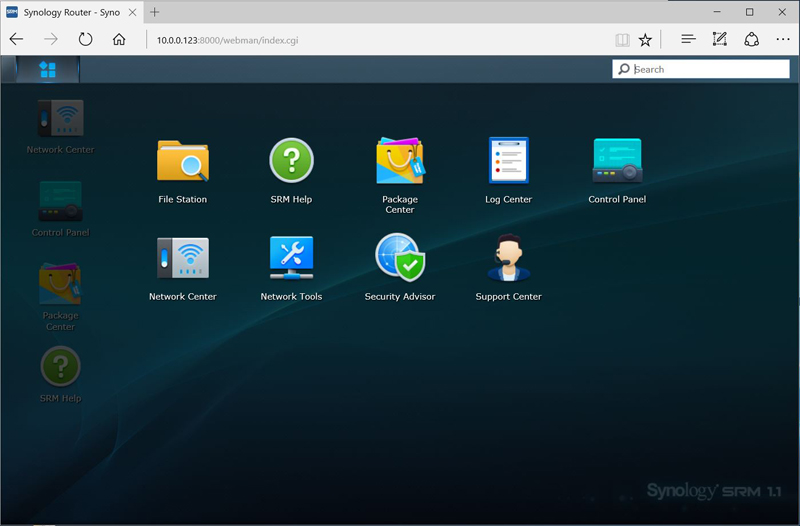The width and height of the screenshot is (800, 526).
Task: Go forward in the browser
Action: tap(51, 39)
